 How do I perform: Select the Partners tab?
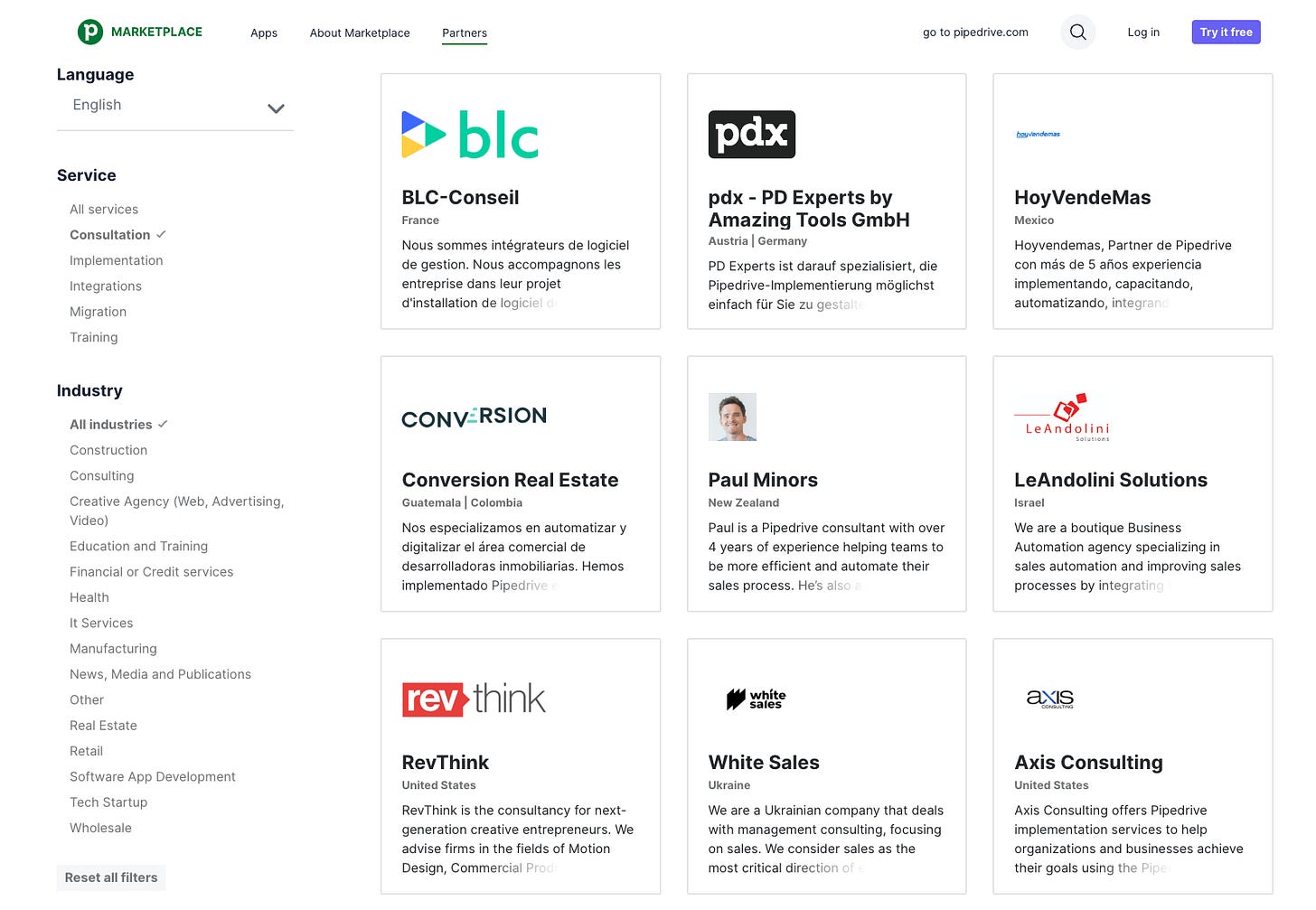pyautogui.click(x=465, y=33)
